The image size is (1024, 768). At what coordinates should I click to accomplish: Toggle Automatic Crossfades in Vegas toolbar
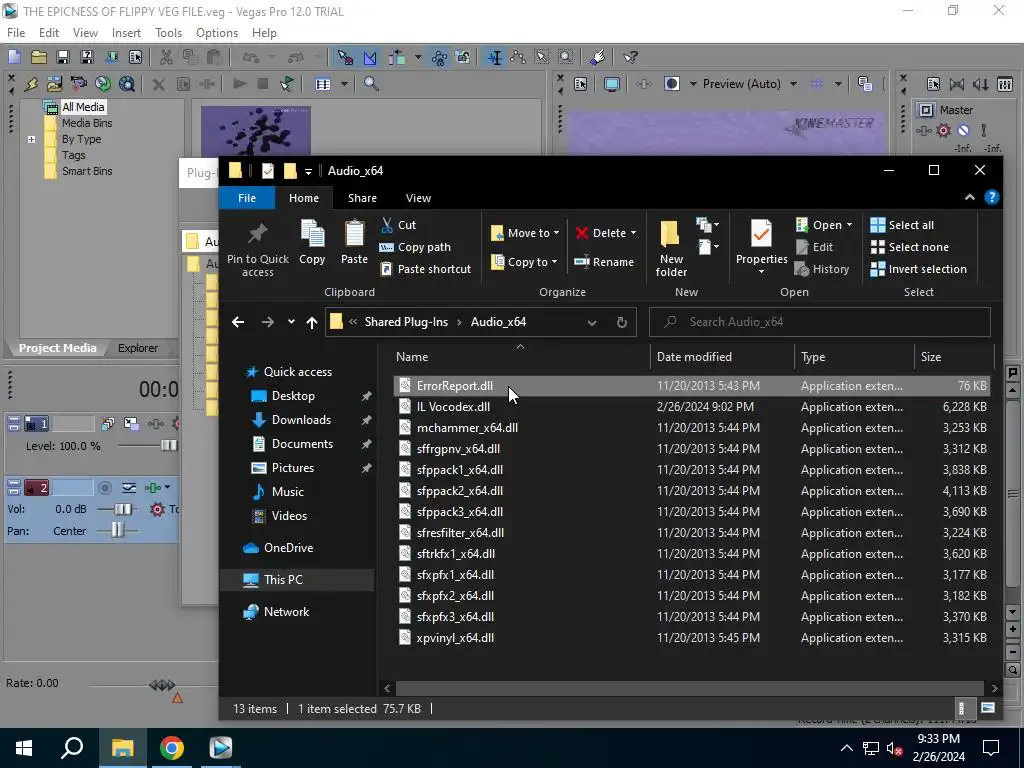pyautogui.click(x=370, y=57)
